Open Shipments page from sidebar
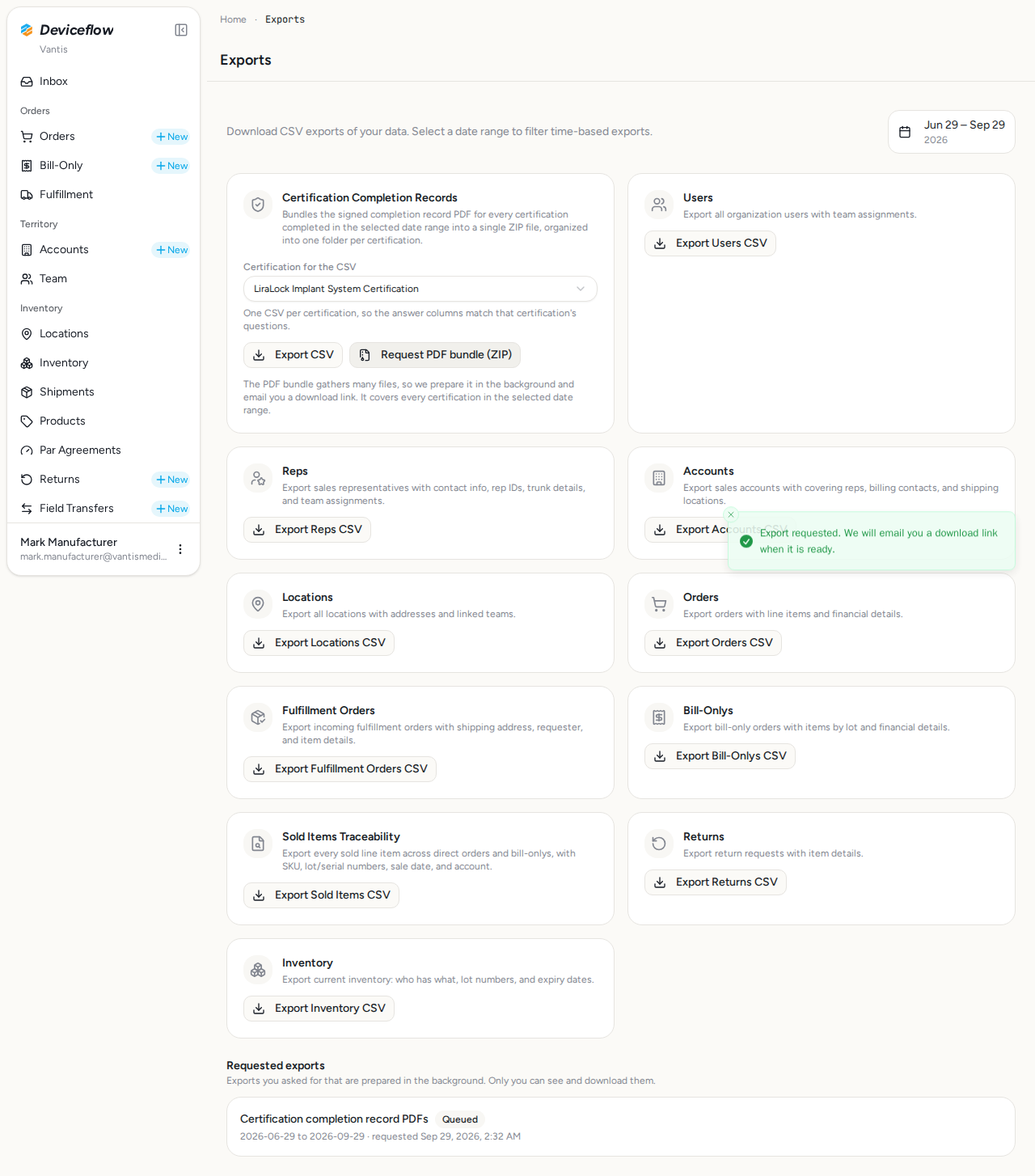The image size is (1035, 1176). pos(103,392)
